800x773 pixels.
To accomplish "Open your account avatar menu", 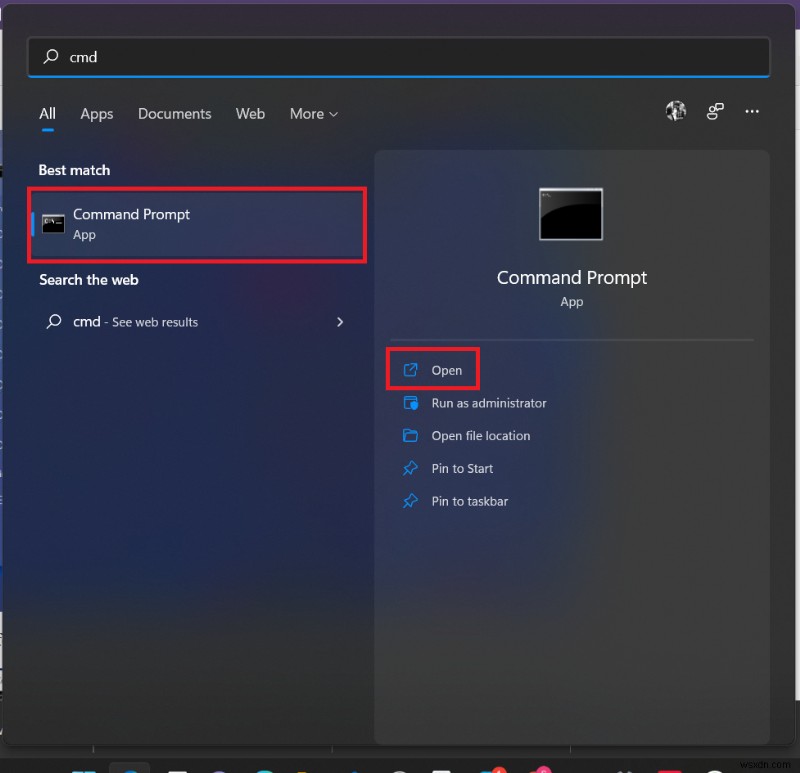I will (x=676, y=111).
